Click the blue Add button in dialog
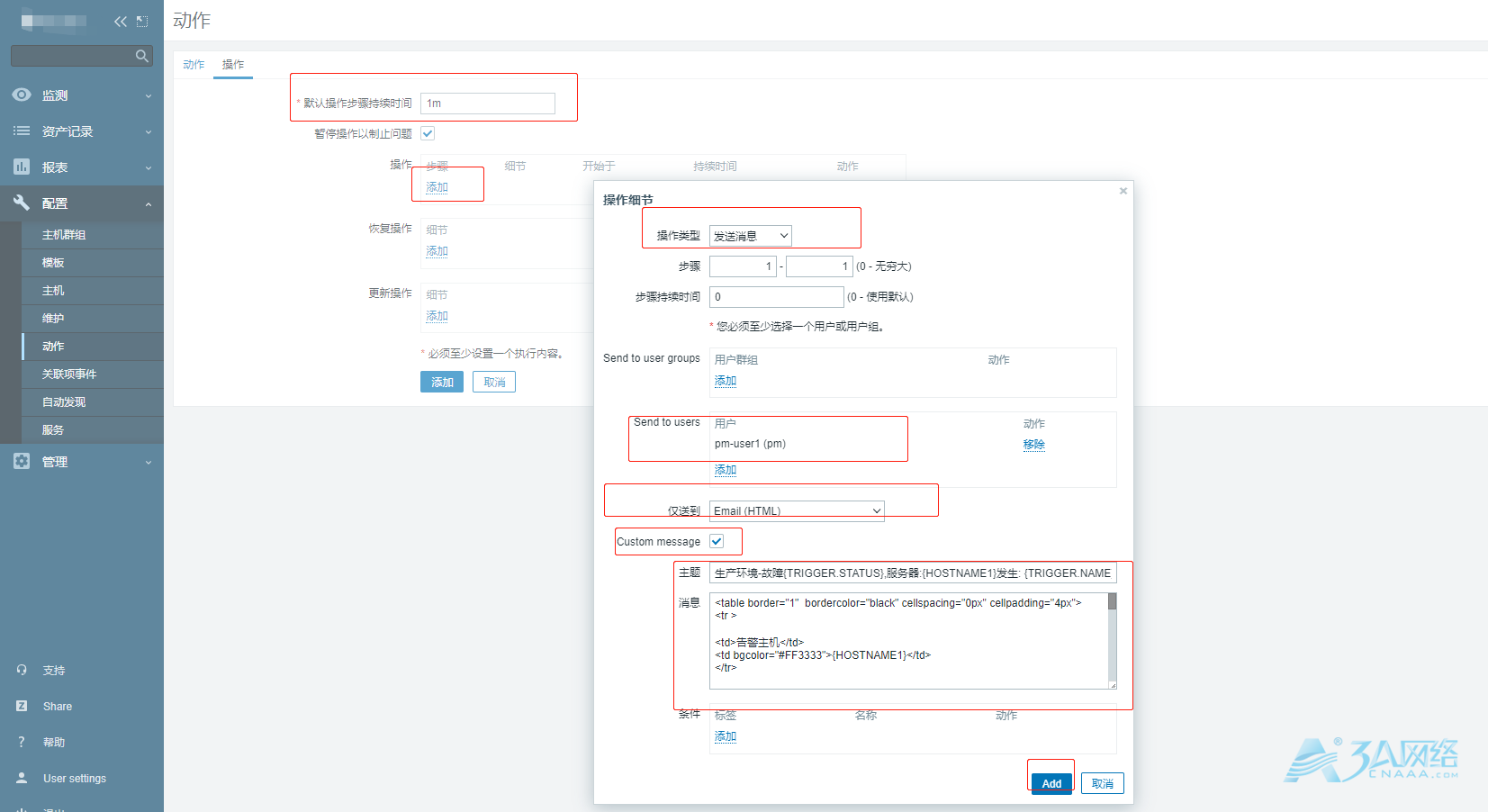 click(1051, 783)
